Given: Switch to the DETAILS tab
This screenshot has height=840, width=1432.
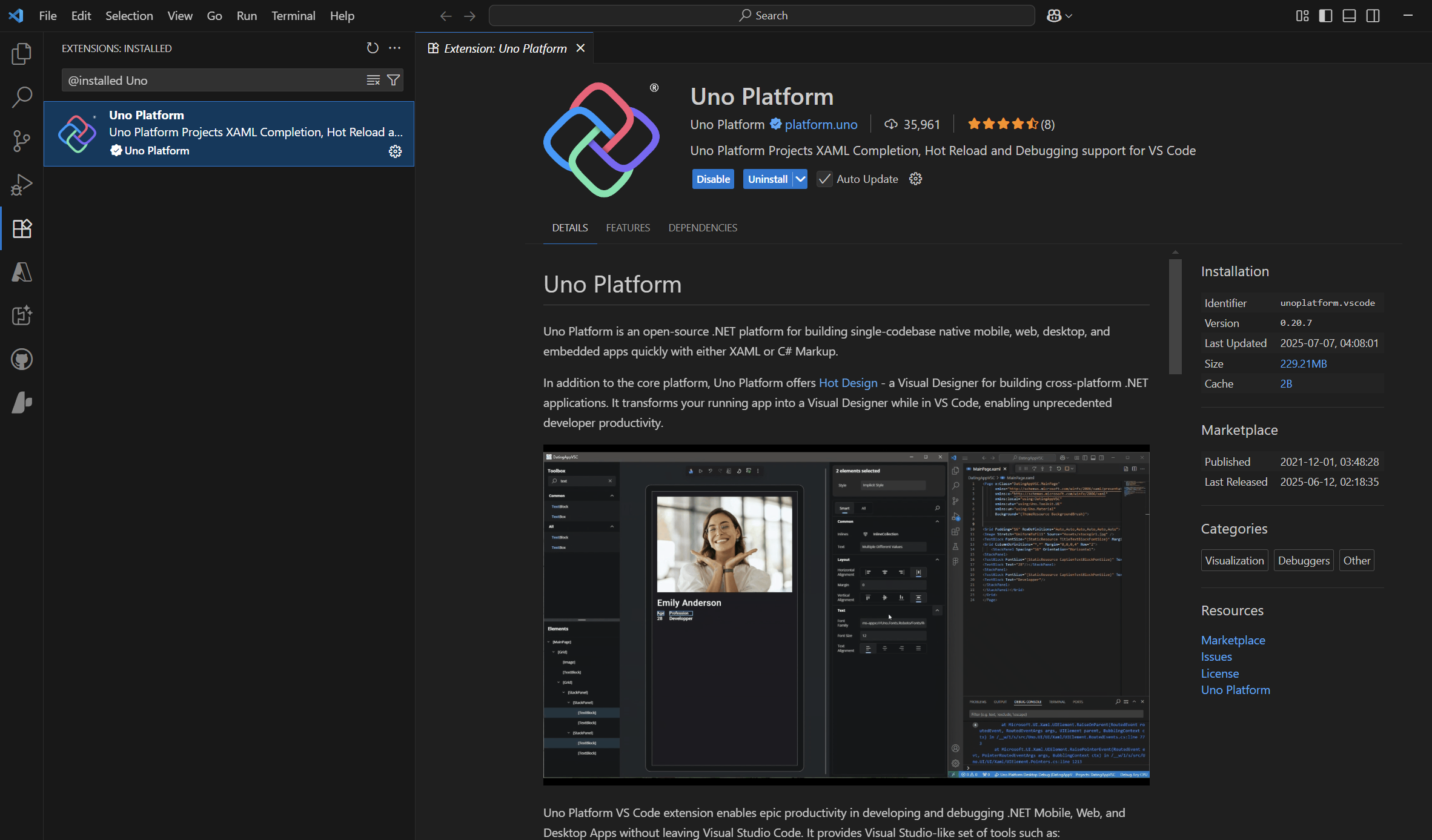Looking at the screenshot, I should point(570,228).
